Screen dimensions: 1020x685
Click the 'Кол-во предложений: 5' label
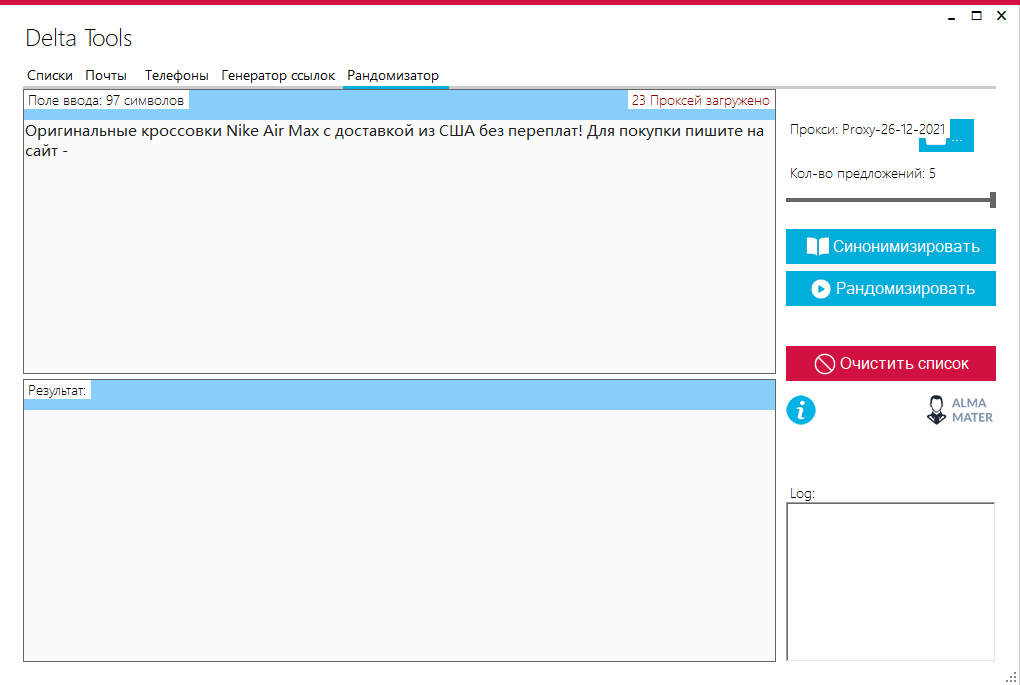click(863, 173)
